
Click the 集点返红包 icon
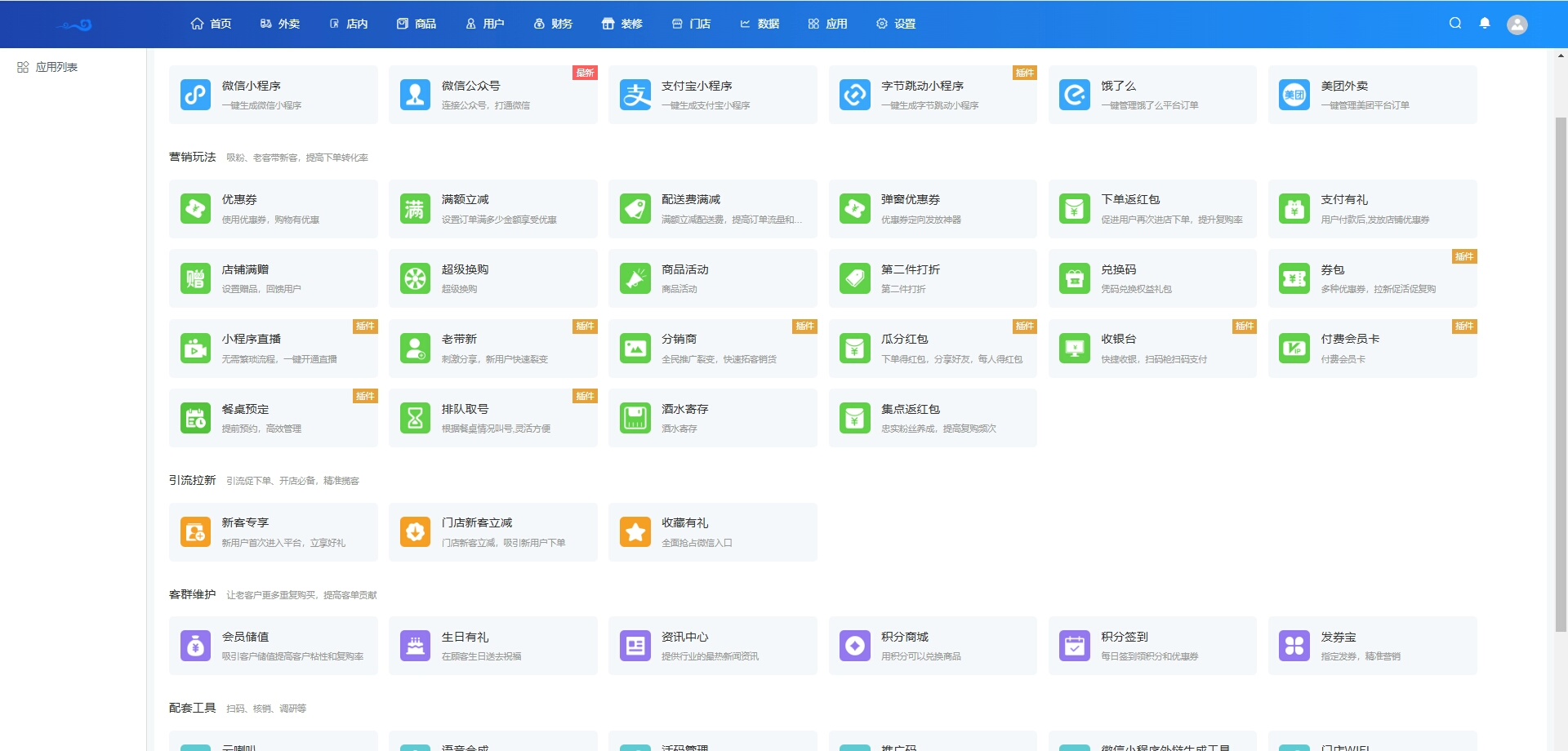coord(855,418)
